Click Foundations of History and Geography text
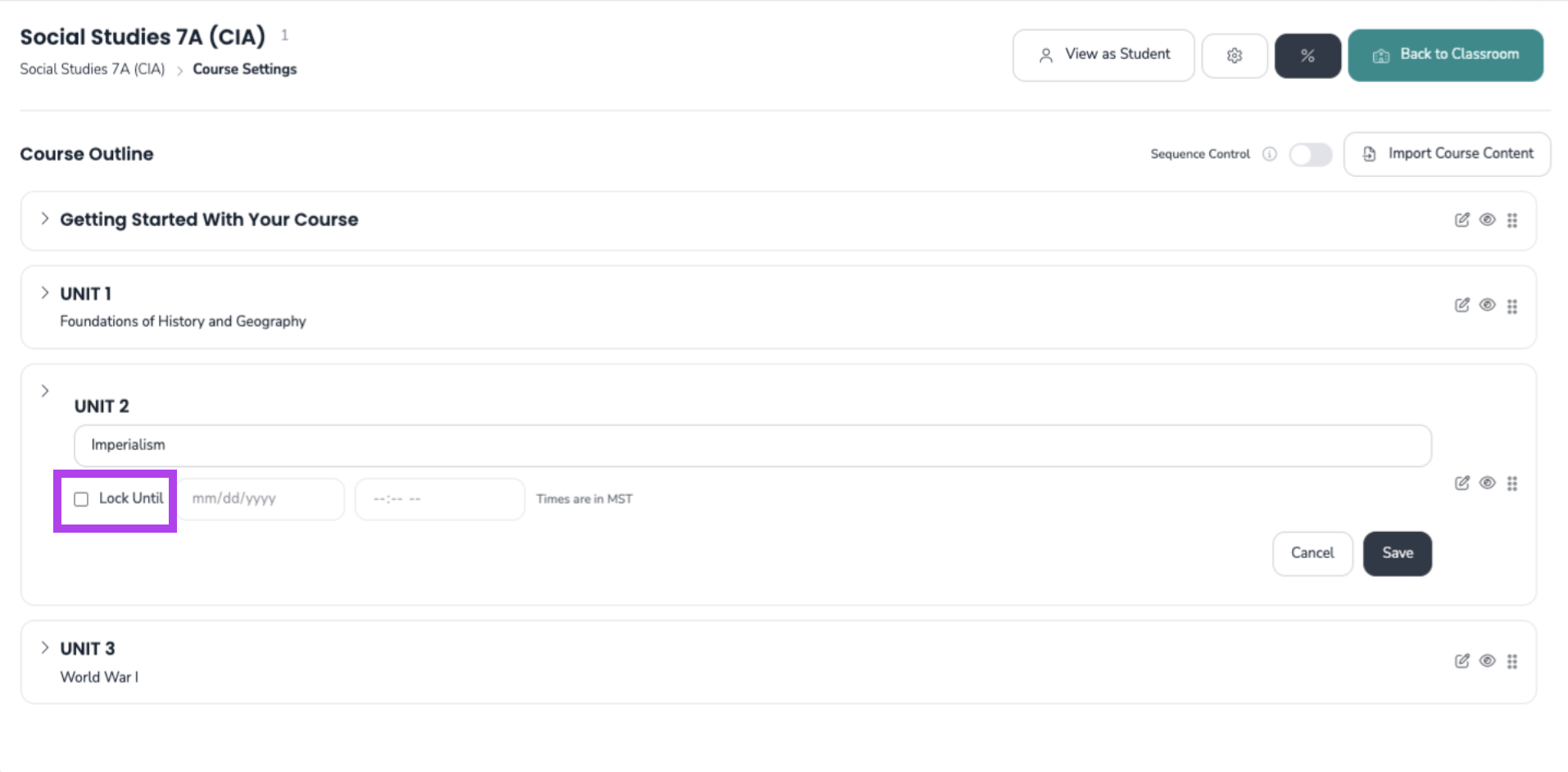This screenshot has height=772, width=1568. coord(183,321)
